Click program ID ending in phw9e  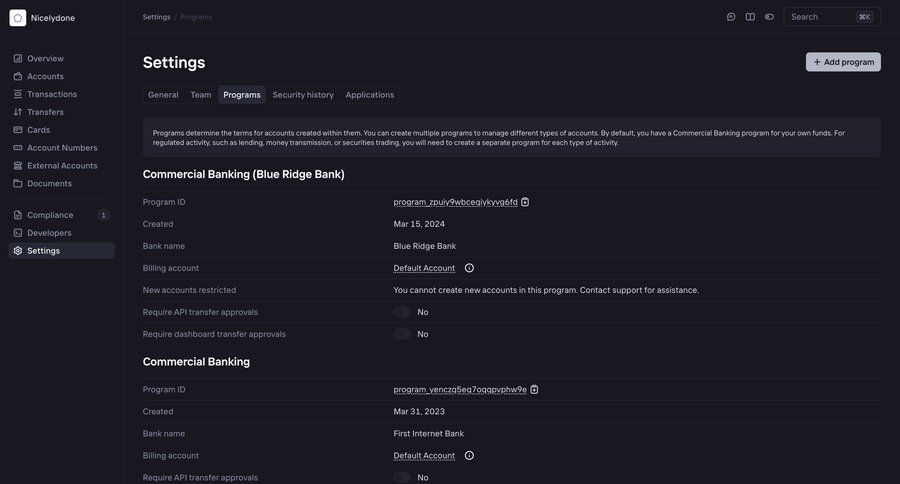pos(460,389)
